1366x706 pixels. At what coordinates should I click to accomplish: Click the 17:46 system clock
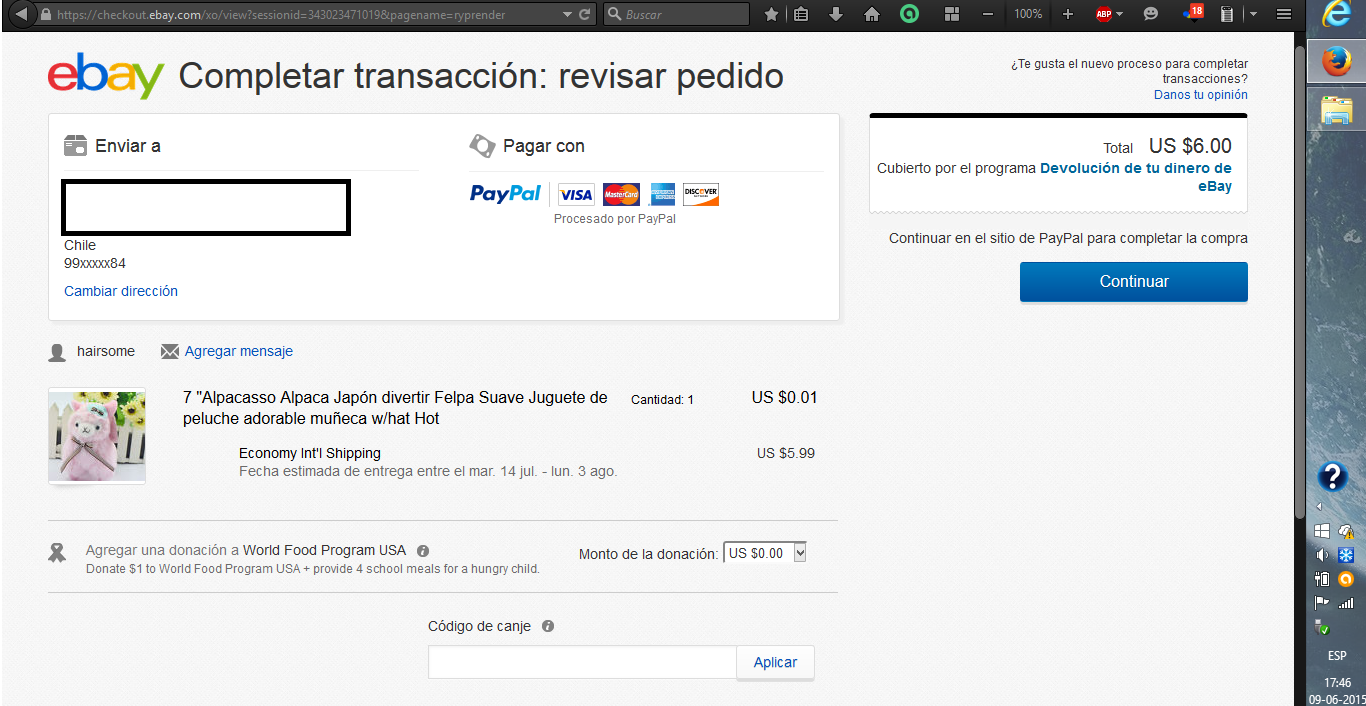point(1337,683)
